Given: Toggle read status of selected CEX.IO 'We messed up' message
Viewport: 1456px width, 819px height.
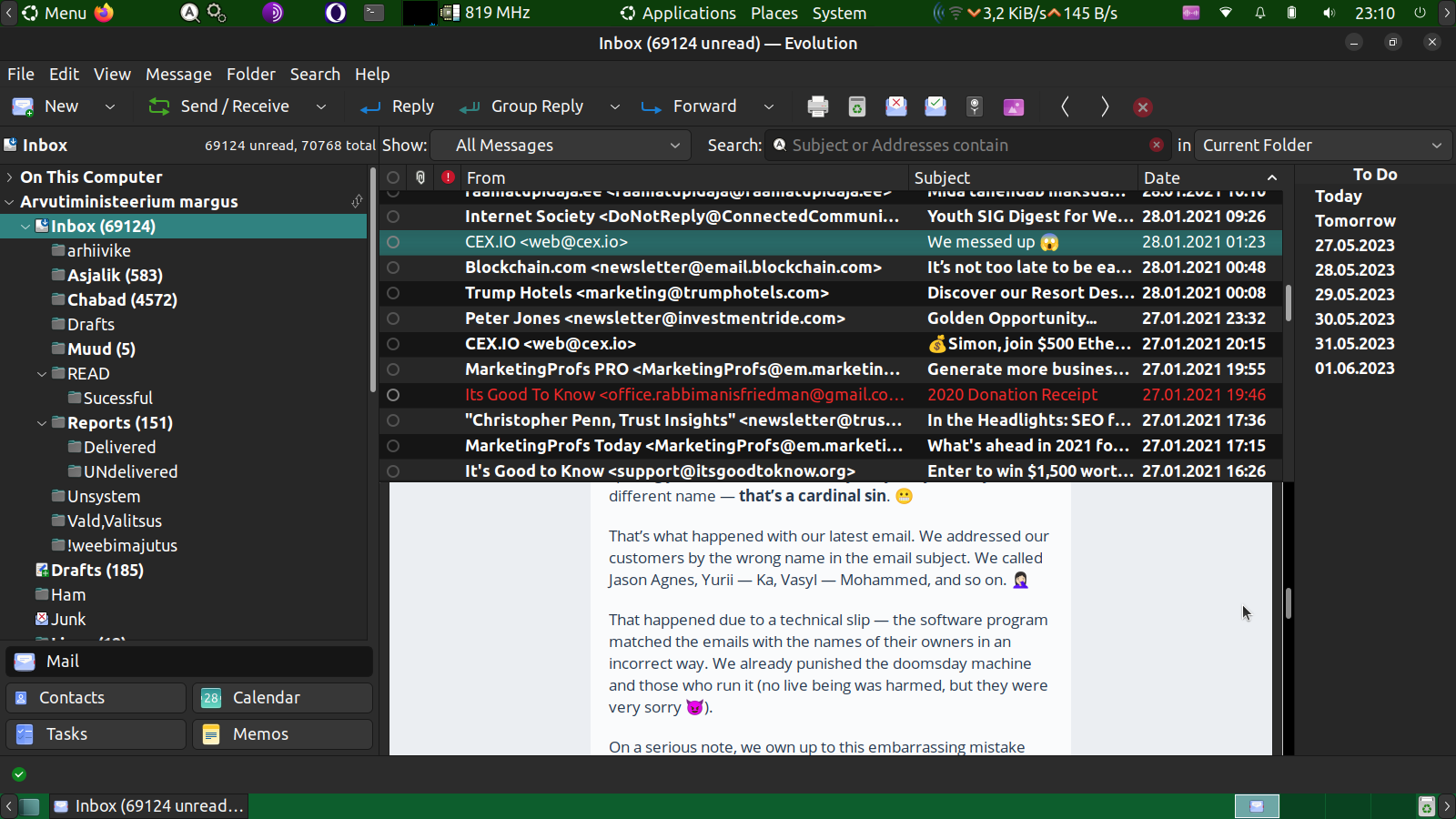Looking at the screenshot, I should [x=393, y=242].
